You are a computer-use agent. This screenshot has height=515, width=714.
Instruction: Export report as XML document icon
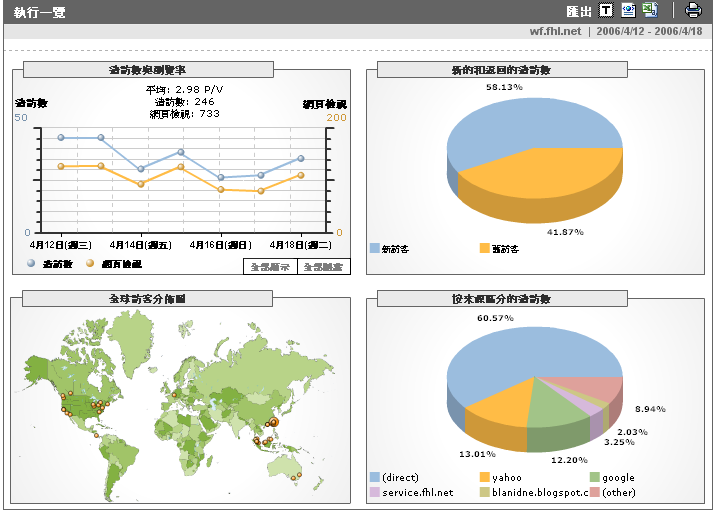628,10
